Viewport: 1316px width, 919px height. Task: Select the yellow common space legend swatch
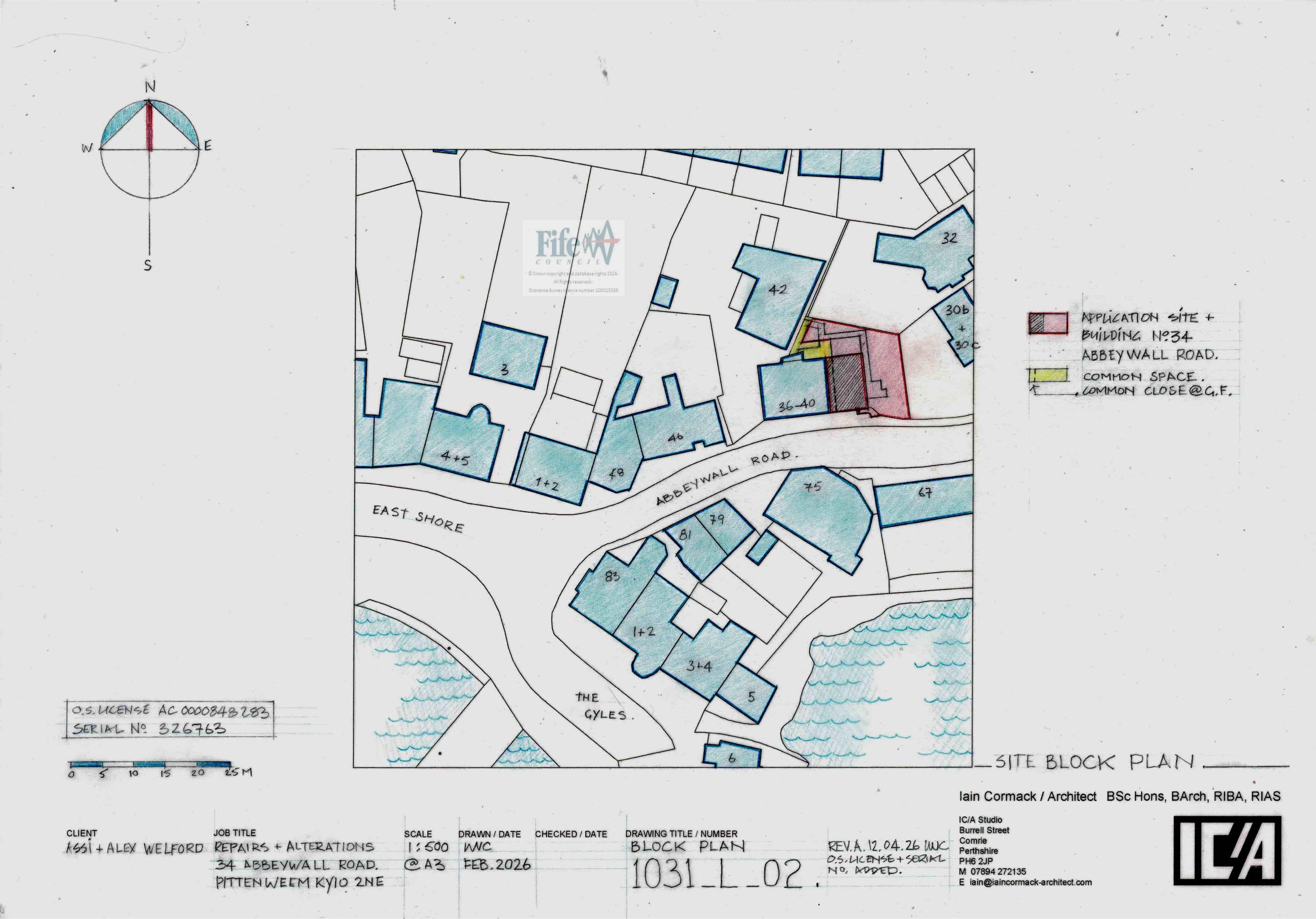pos(1048,376)
